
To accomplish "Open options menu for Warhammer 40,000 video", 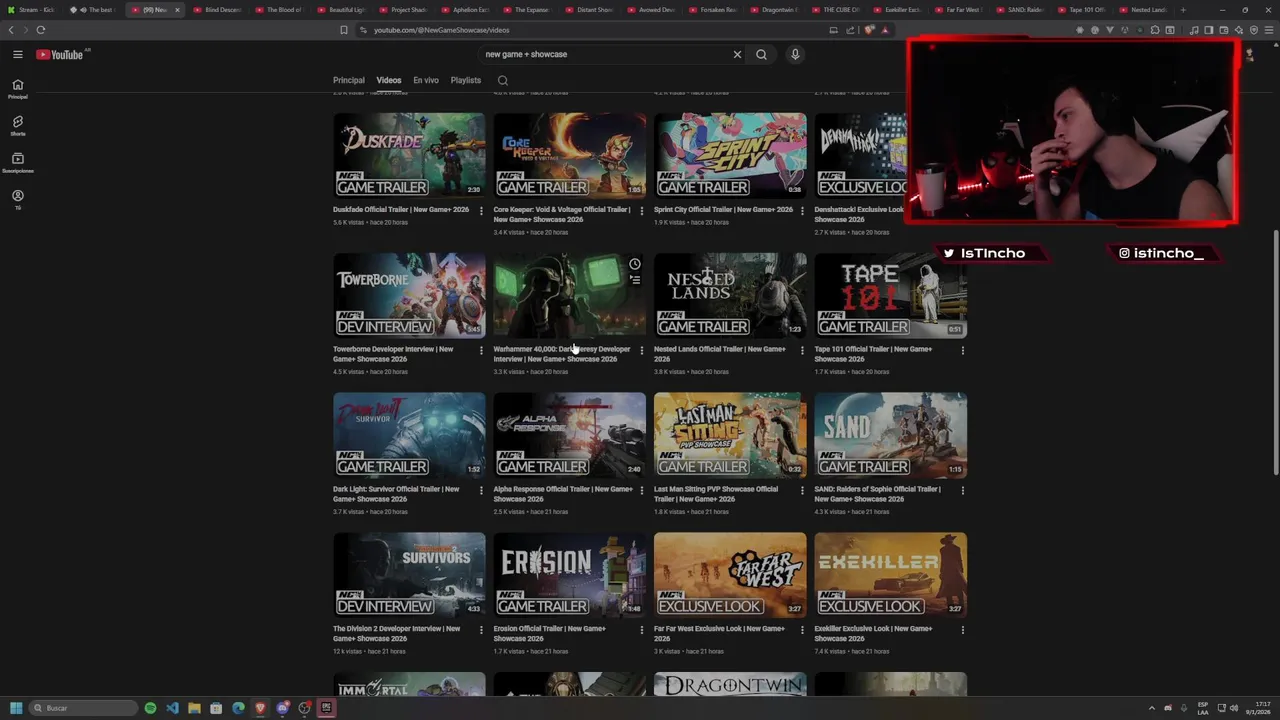I will (x=642, y=351).
